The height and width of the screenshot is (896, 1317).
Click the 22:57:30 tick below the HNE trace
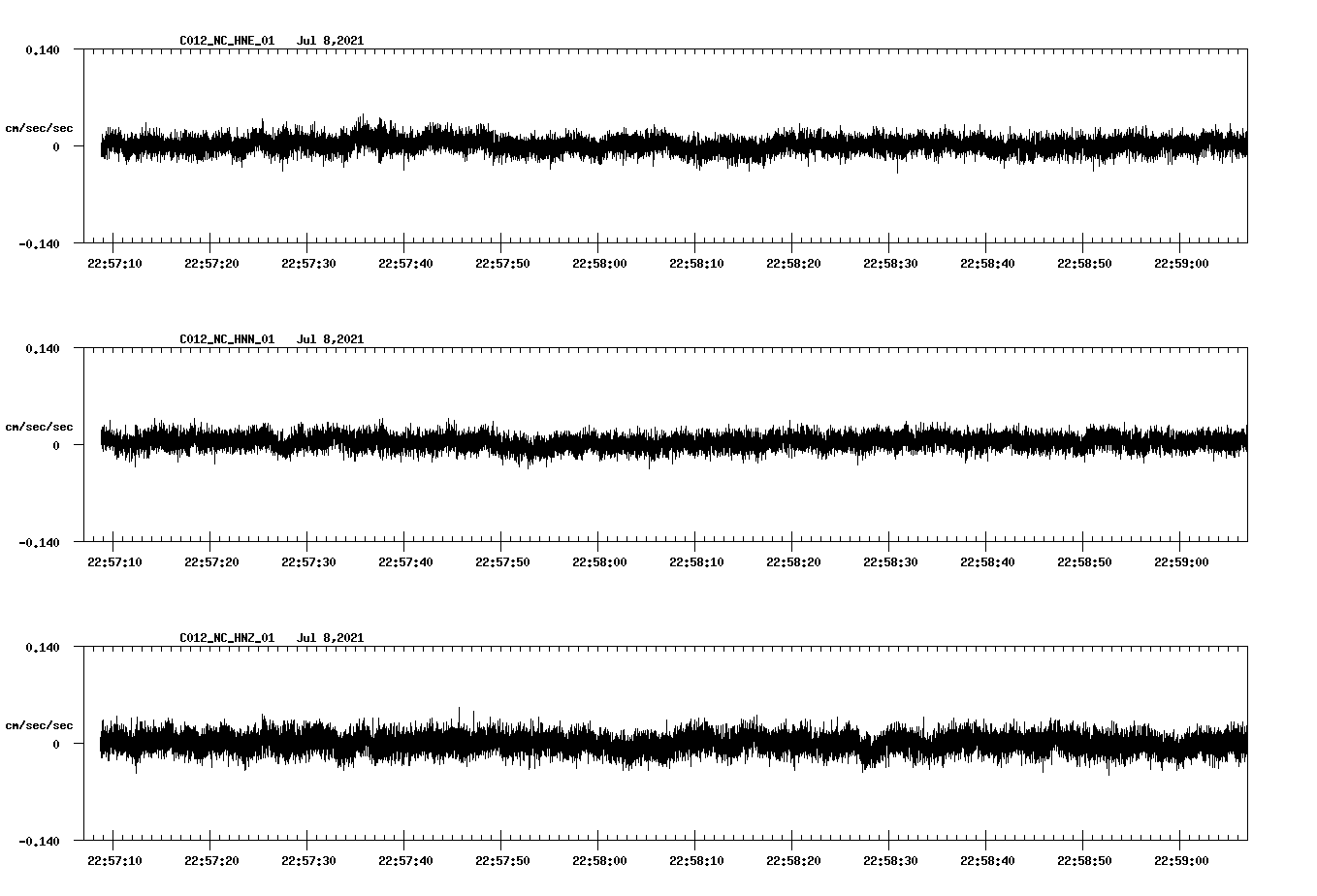tap(308, 261)
